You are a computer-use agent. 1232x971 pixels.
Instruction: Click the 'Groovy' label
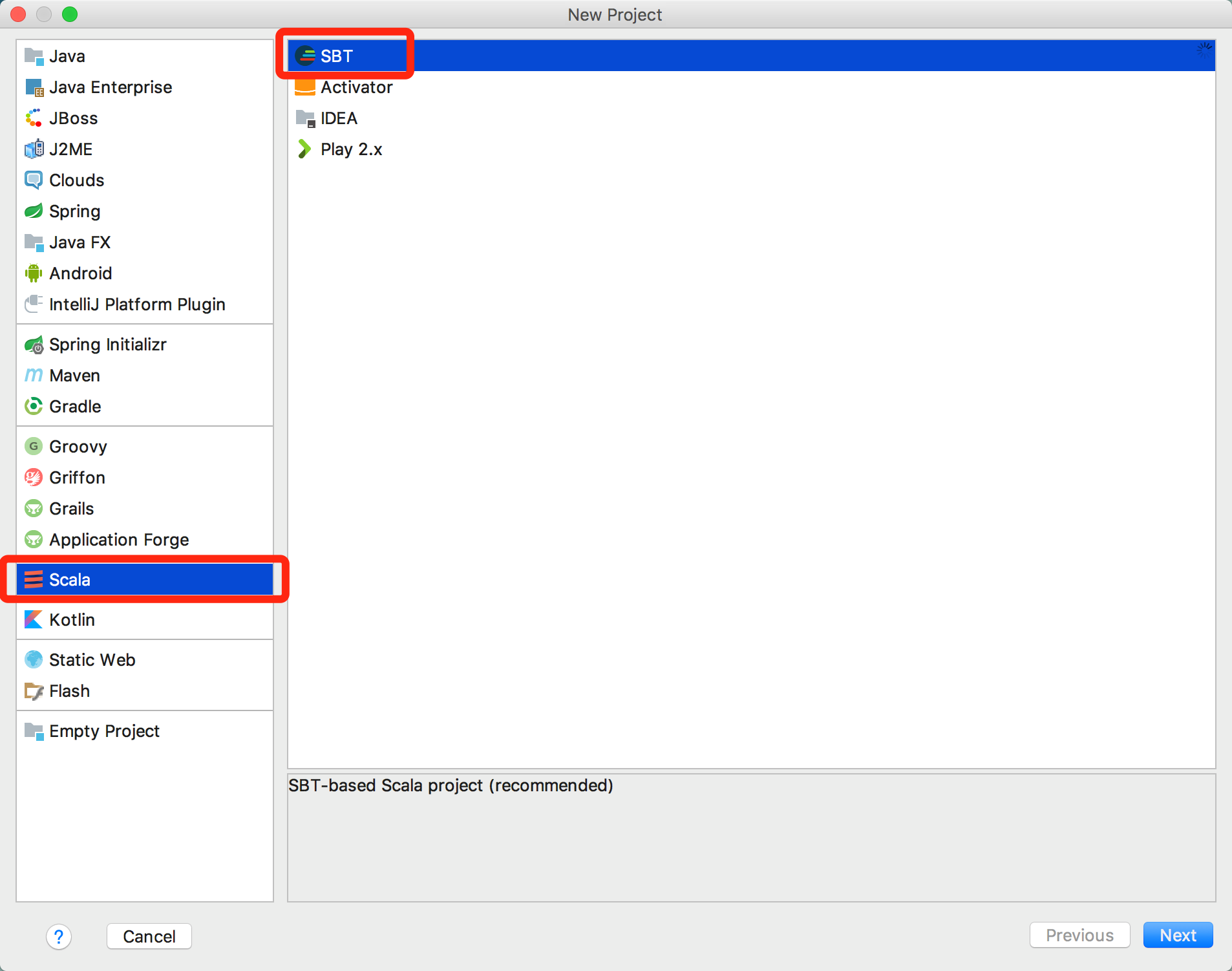(x=78, y=447)
